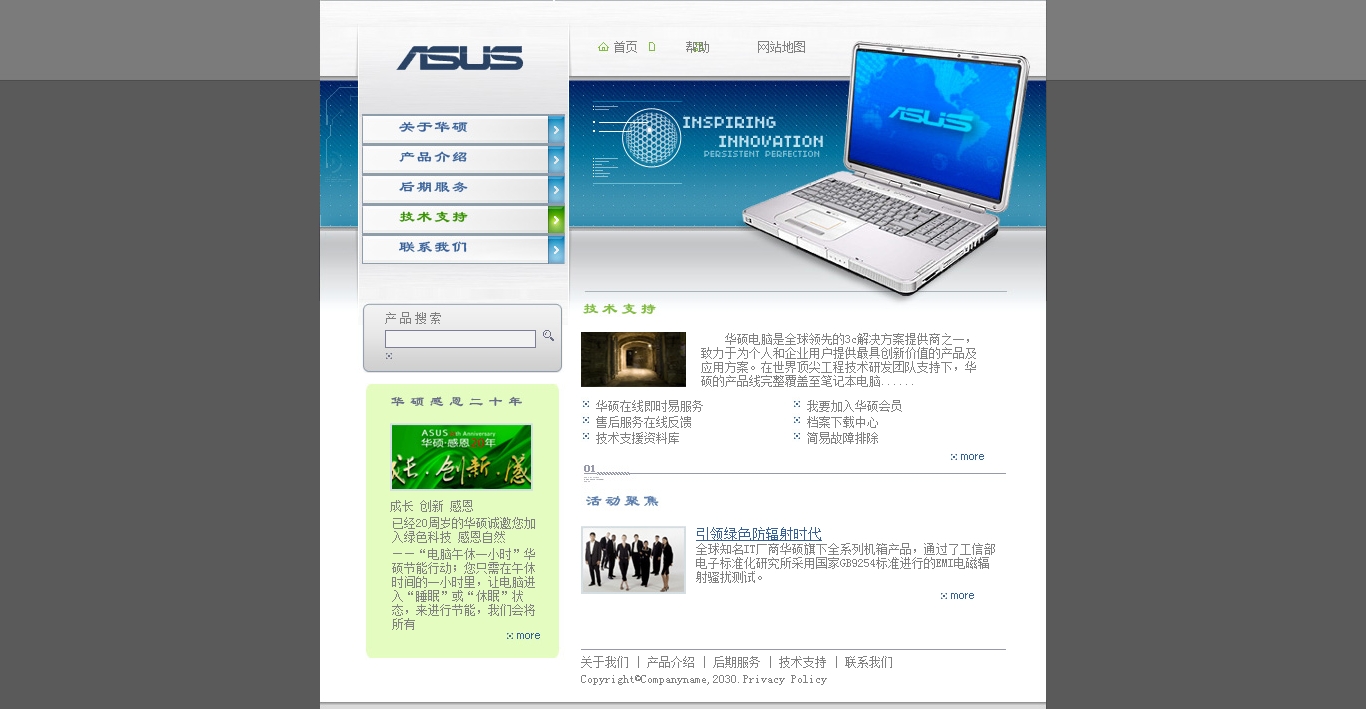This screenshot has height=709, width=1366.
Task: Open 简易故障排除 link
Action: (x=842, y=438)
